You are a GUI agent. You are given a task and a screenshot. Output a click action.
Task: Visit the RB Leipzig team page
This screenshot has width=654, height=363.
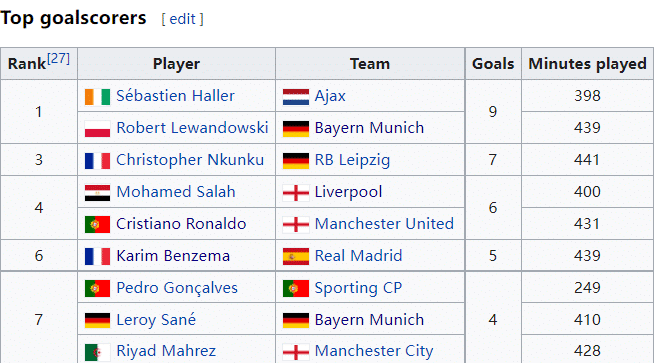coord(352,160)
